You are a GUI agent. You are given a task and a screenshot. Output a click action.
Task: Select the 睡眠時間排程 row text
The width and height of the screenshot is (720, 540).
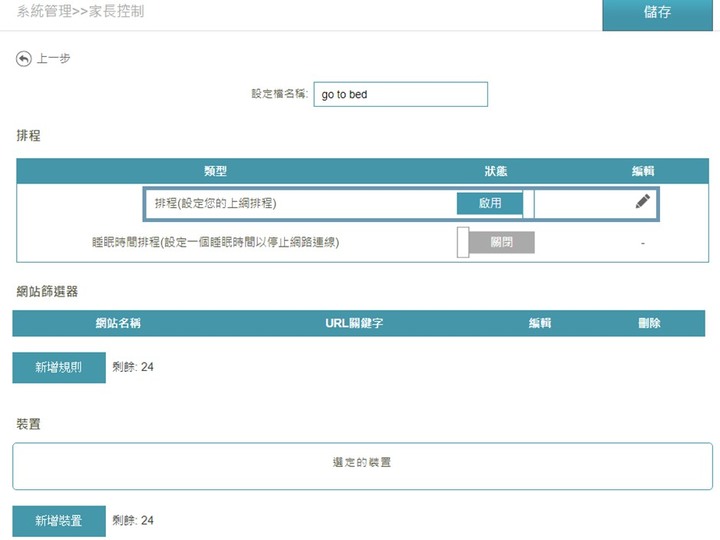(x=215, y=242)
